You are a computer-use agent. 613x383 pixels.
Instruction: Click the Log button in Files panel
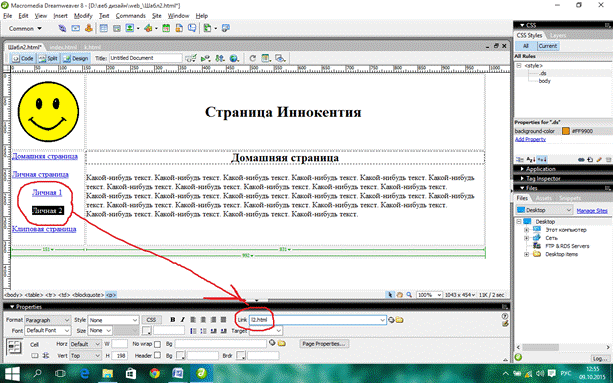[x=599, y=358]
